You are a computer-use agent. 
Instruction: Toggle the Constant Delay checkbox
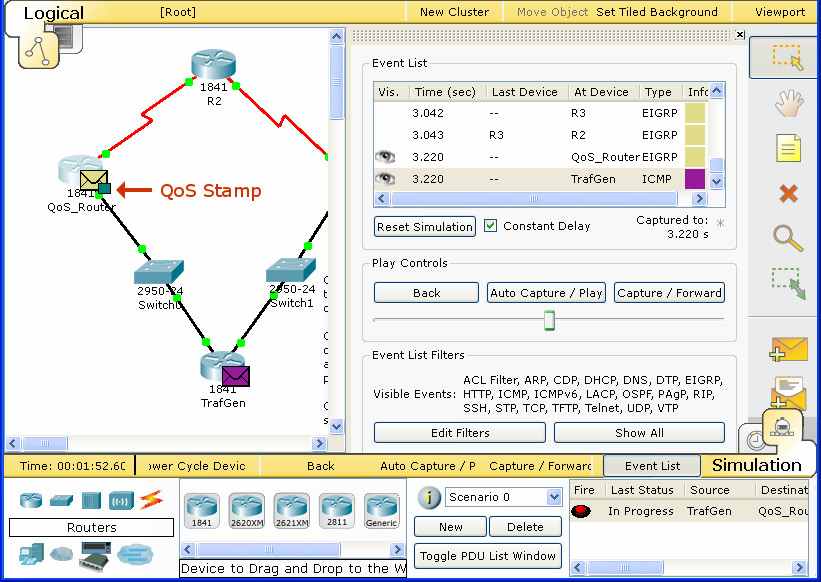click(490, 226)
